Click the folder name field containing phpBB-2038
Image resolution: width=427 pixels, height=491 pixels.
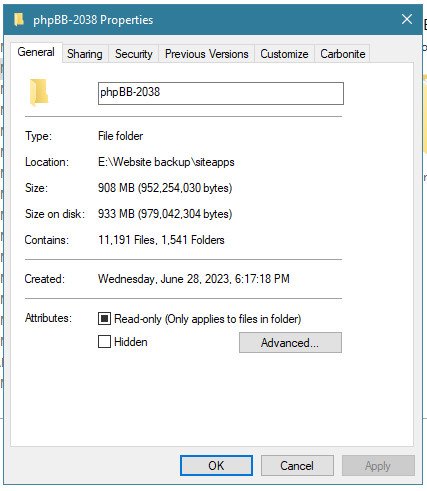(221, 93)
